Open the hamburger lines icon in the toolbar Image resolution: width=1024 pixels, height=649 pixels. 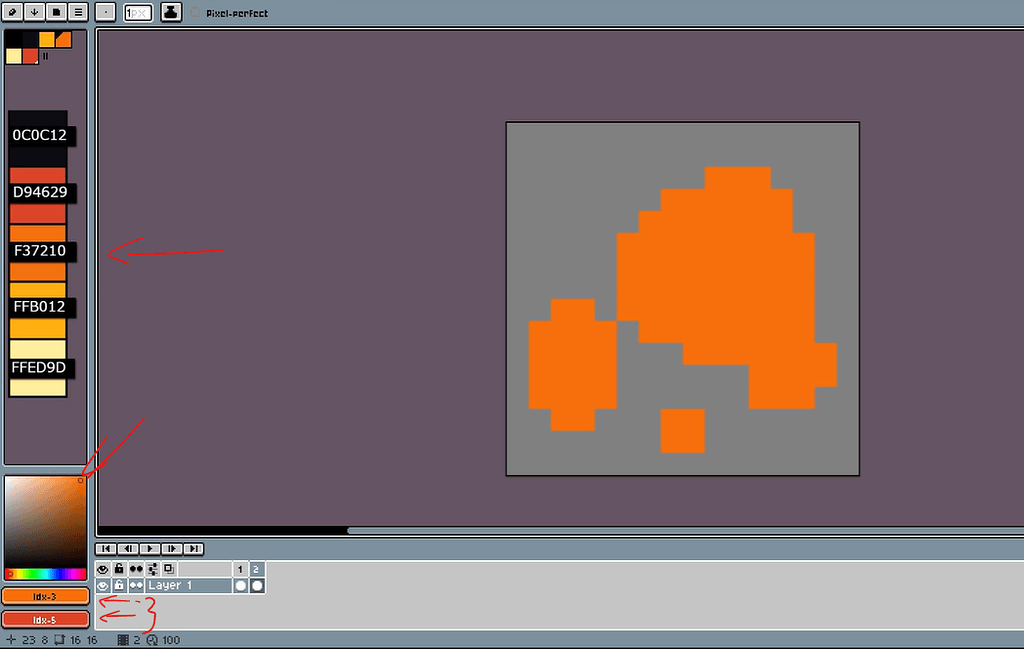click(x=77, y=12)
